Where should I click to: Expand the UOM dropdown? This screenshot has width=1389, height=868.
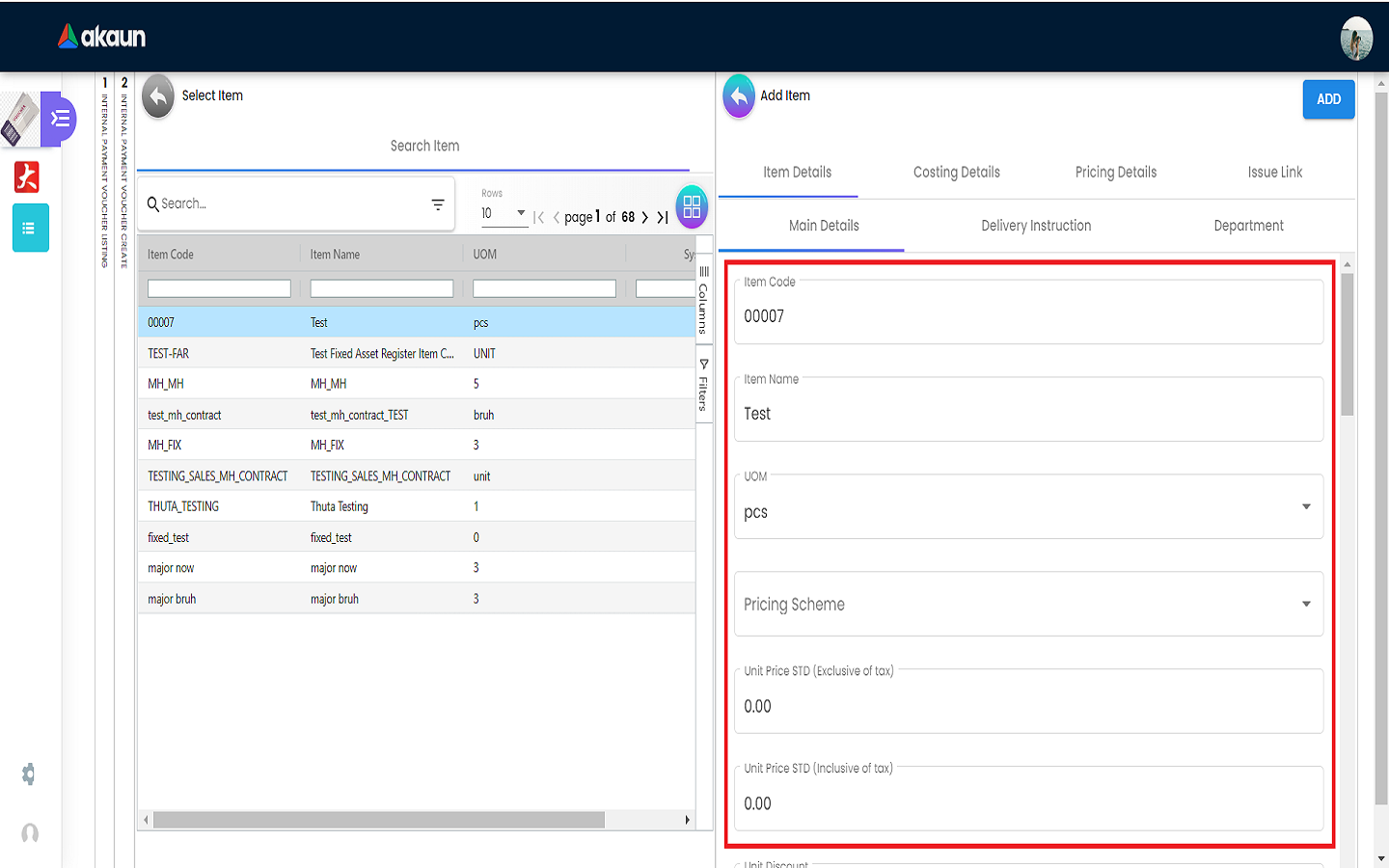click(1306, 507)
